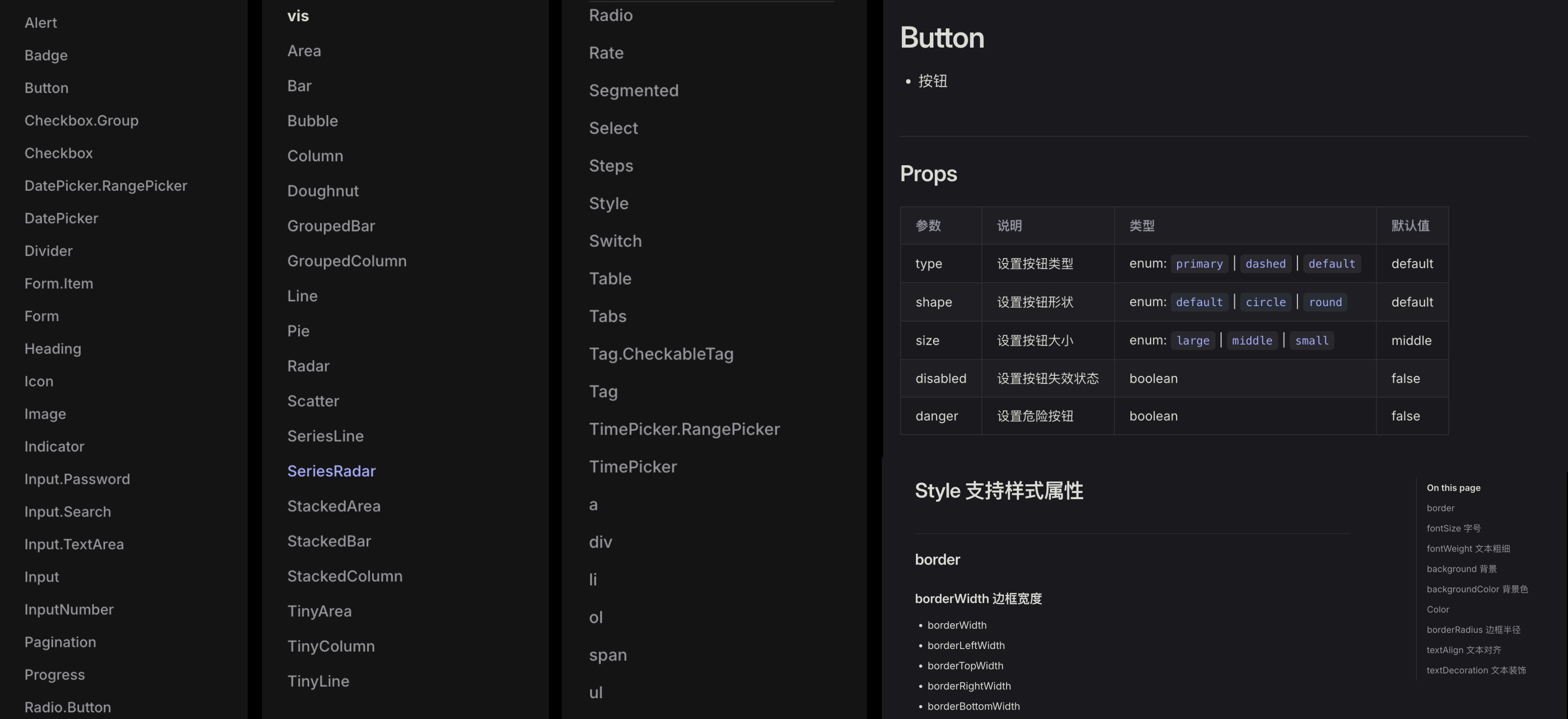
Task: Select TimePicker.RangePicker in the list
Action: coord(683,429)
